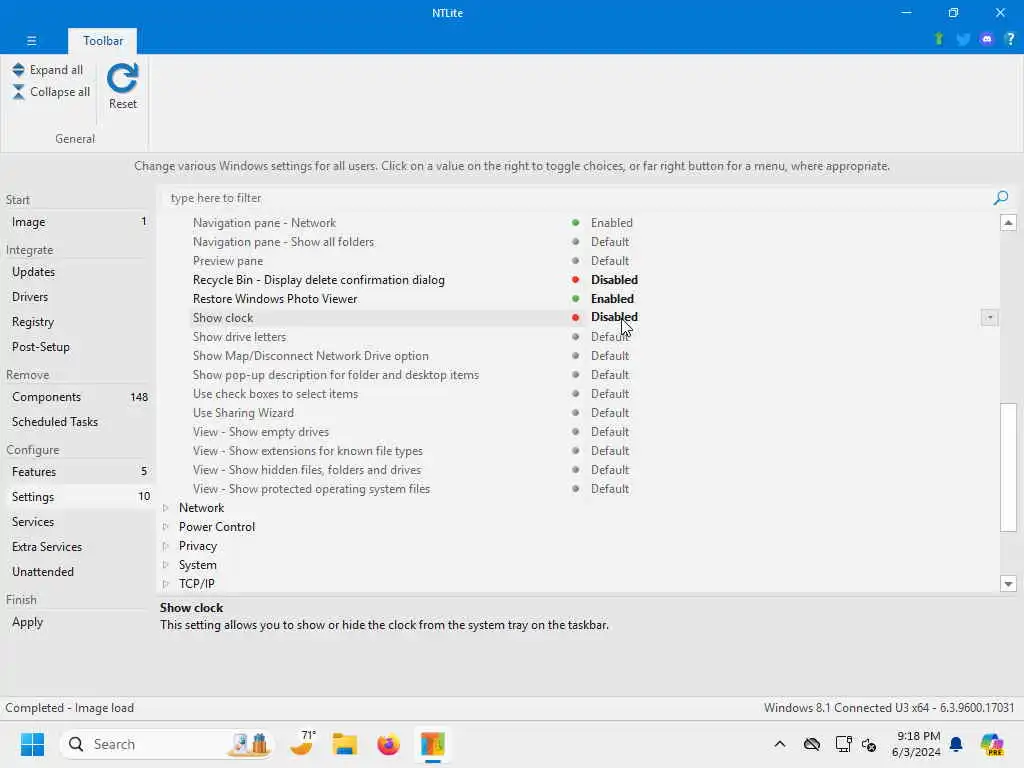Screen dimensions: 1024x768
Task: Toggle Show clock Disabled value
Action: tap(614, 317)
